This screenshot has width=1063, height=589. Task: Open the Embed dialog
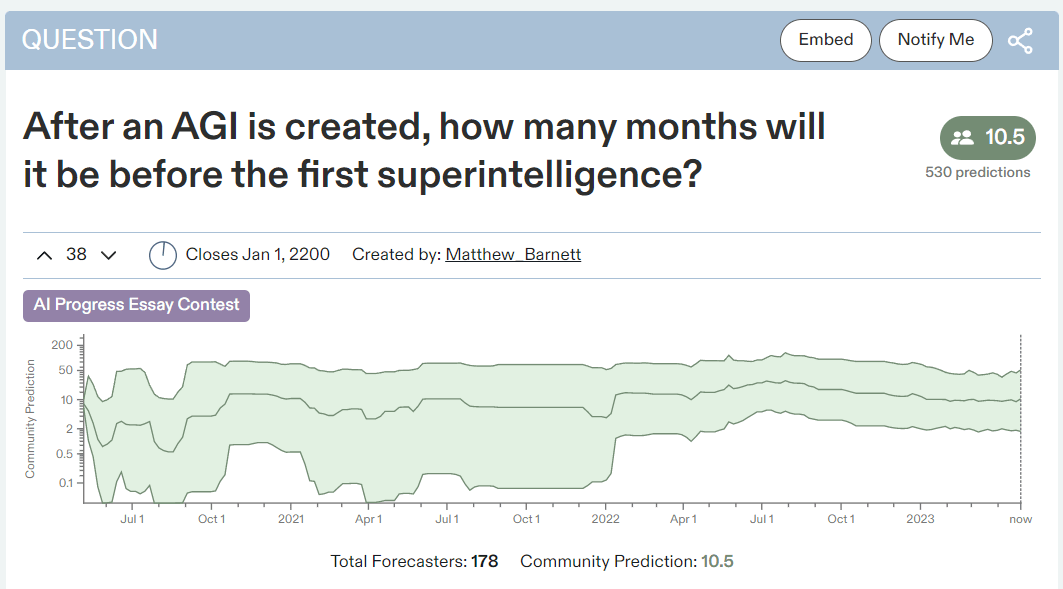click(x=826, y=41)
